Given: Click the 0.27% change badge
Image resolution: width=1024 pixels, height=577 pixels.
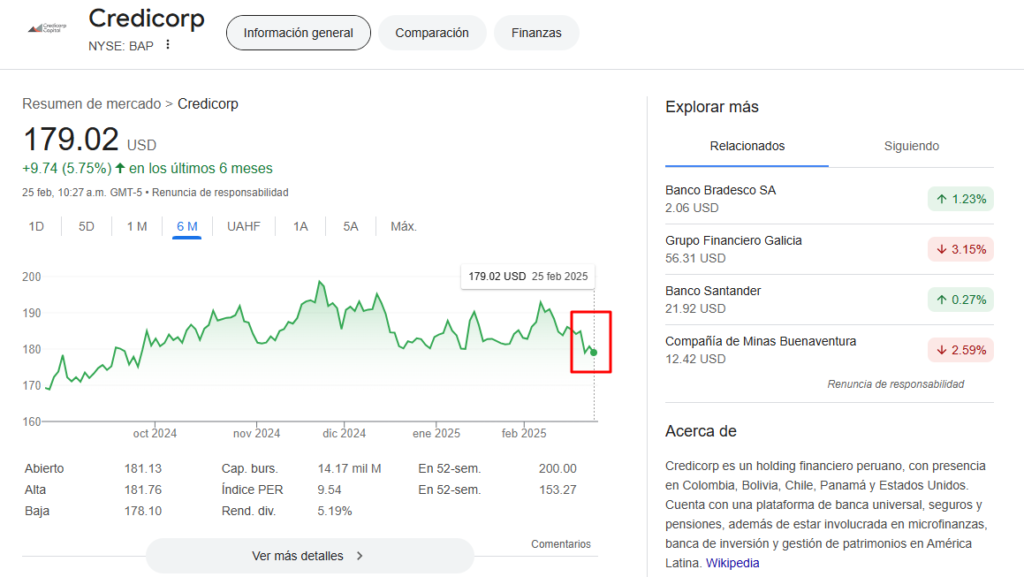Looking at the screenshot, I should tap(961, 300).
